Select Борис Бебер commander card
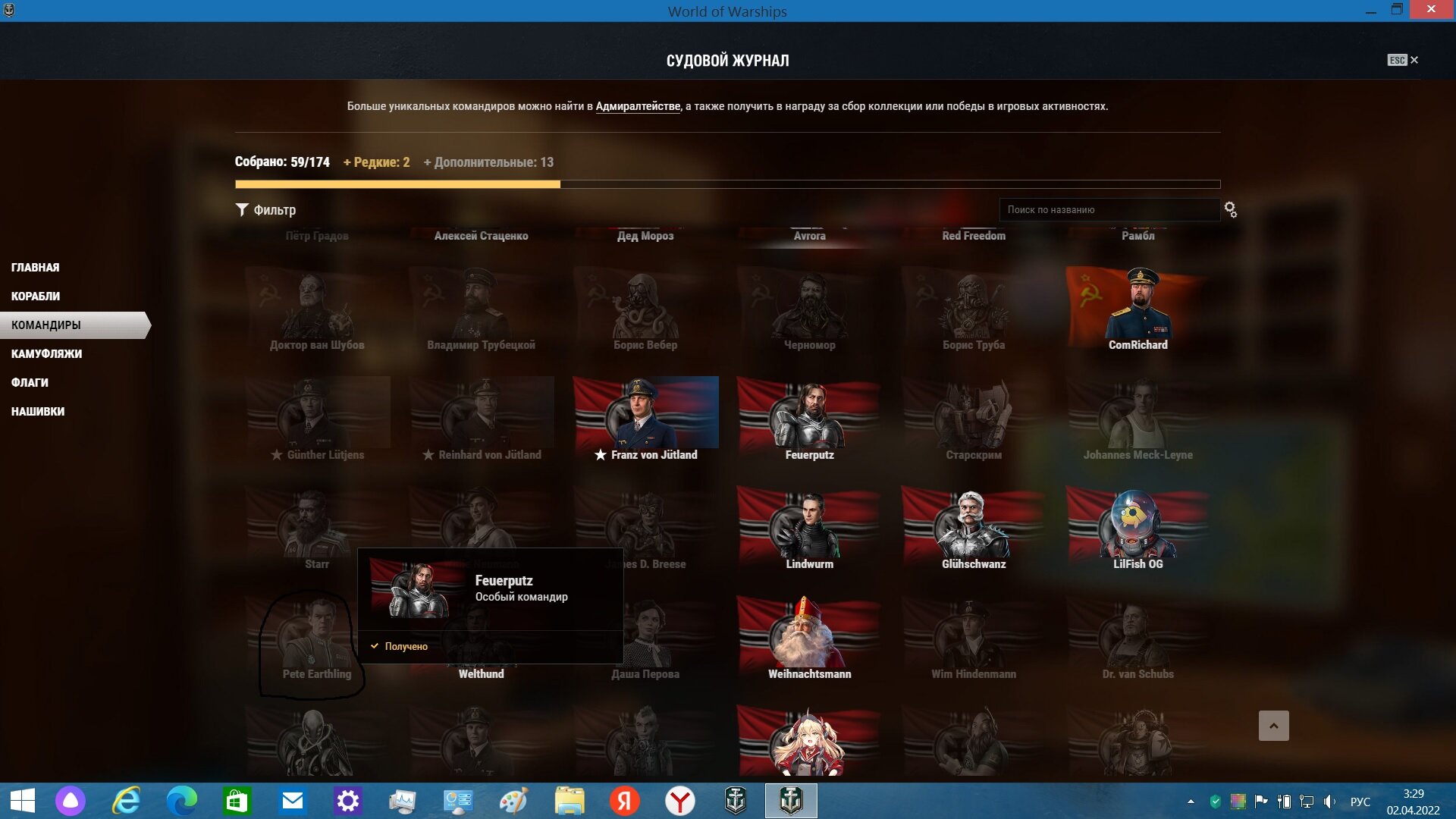This screenshot has height=819, width=1456. 645,309
